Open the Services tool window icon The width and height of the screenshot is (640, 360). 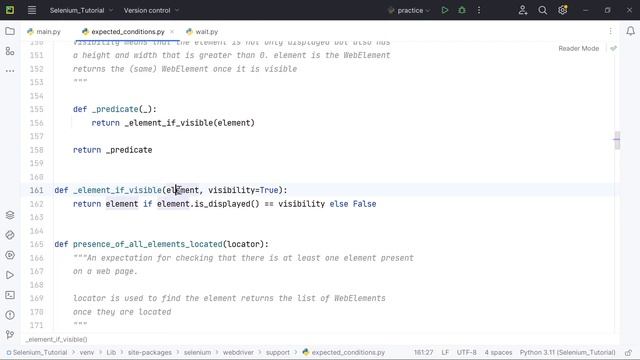click(10, 255)
